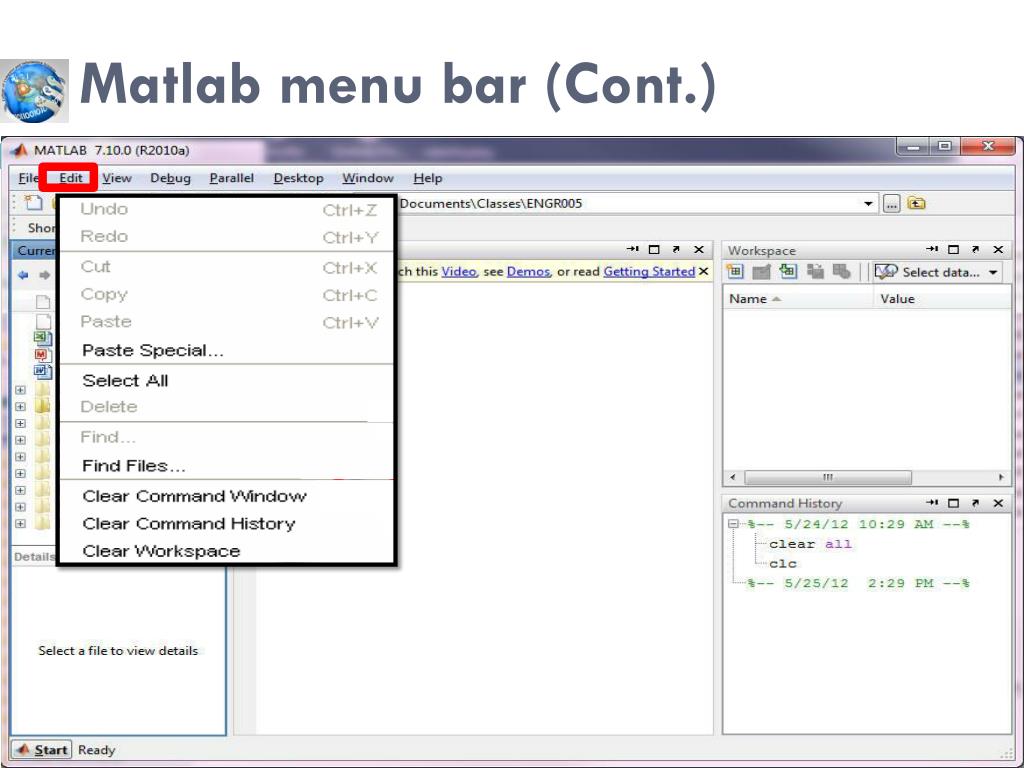Image resolution: width=1024 pixels, height=768 pixels.
Task: Click the New file icon in the toolbar
Action: (33, 202)
